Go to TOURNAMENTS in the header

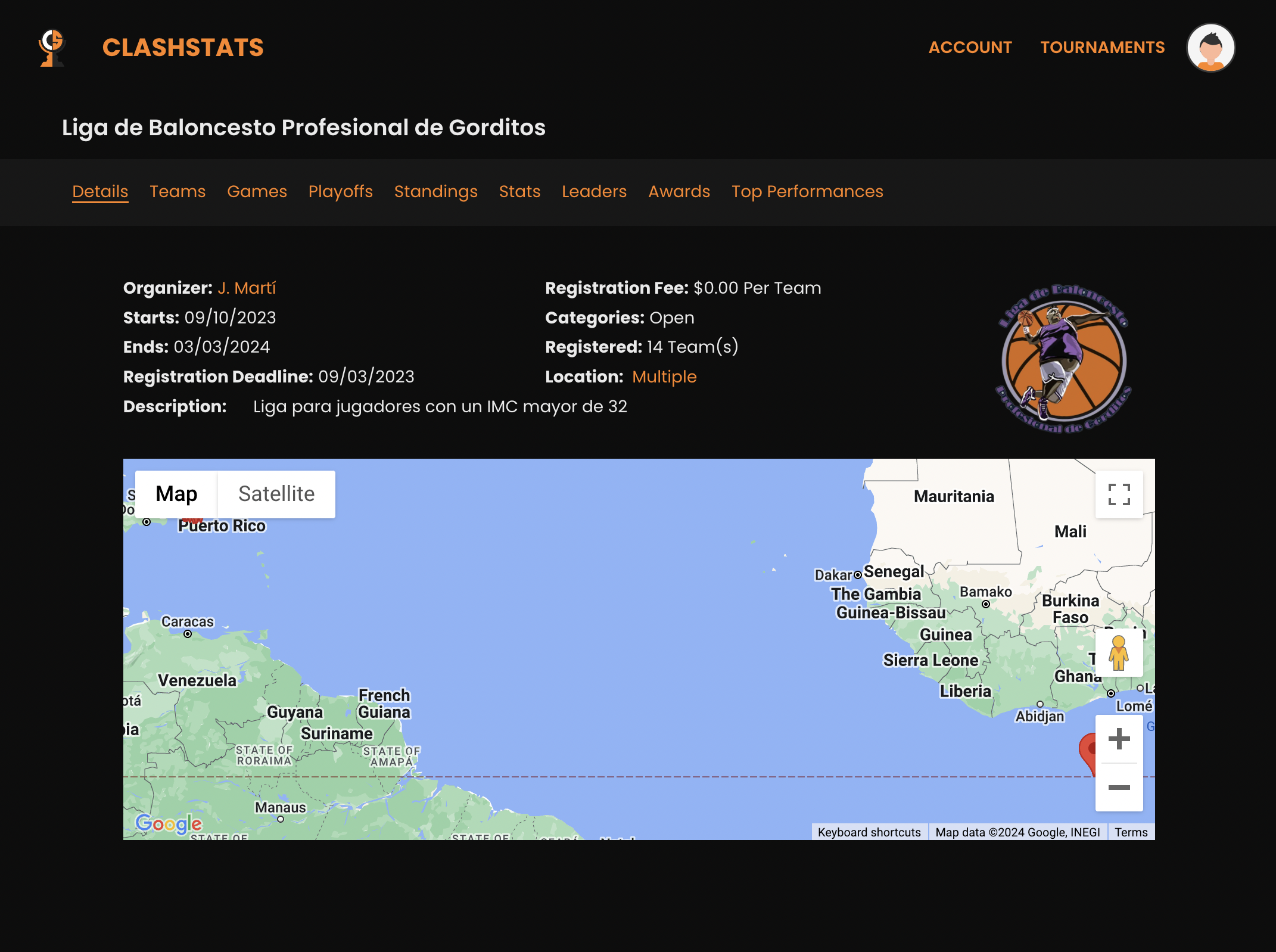[x=1103, y=48]
